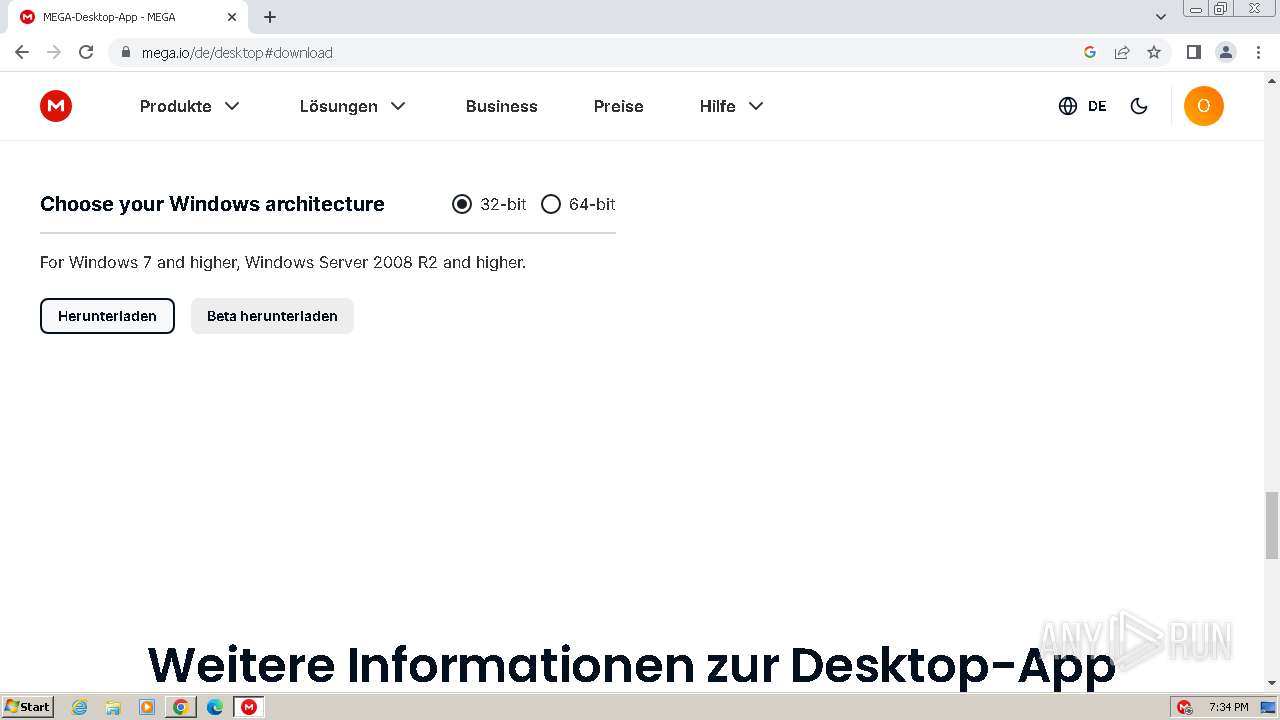Screen dimensions: 1280x720
Task: Click the Herunterladen button
Action: tap(107, 316)
